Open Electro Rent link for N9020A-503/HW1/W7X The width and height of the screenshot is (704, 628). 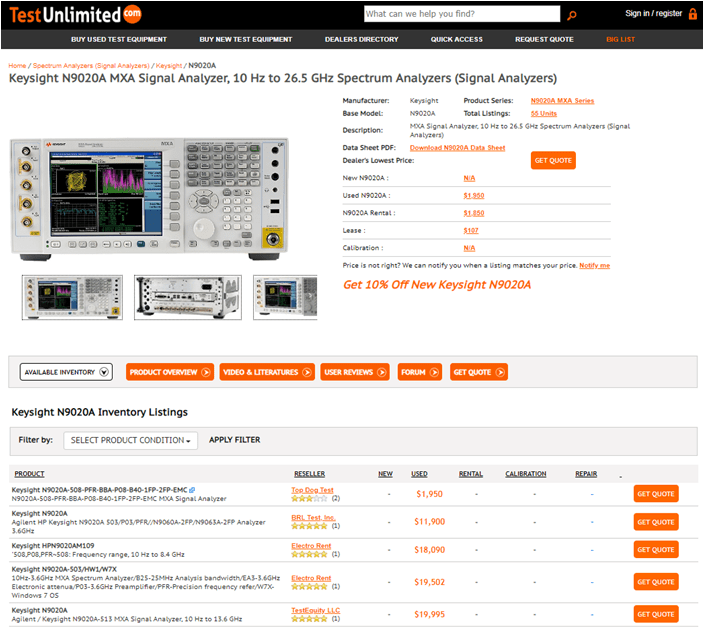pos(311,578)
